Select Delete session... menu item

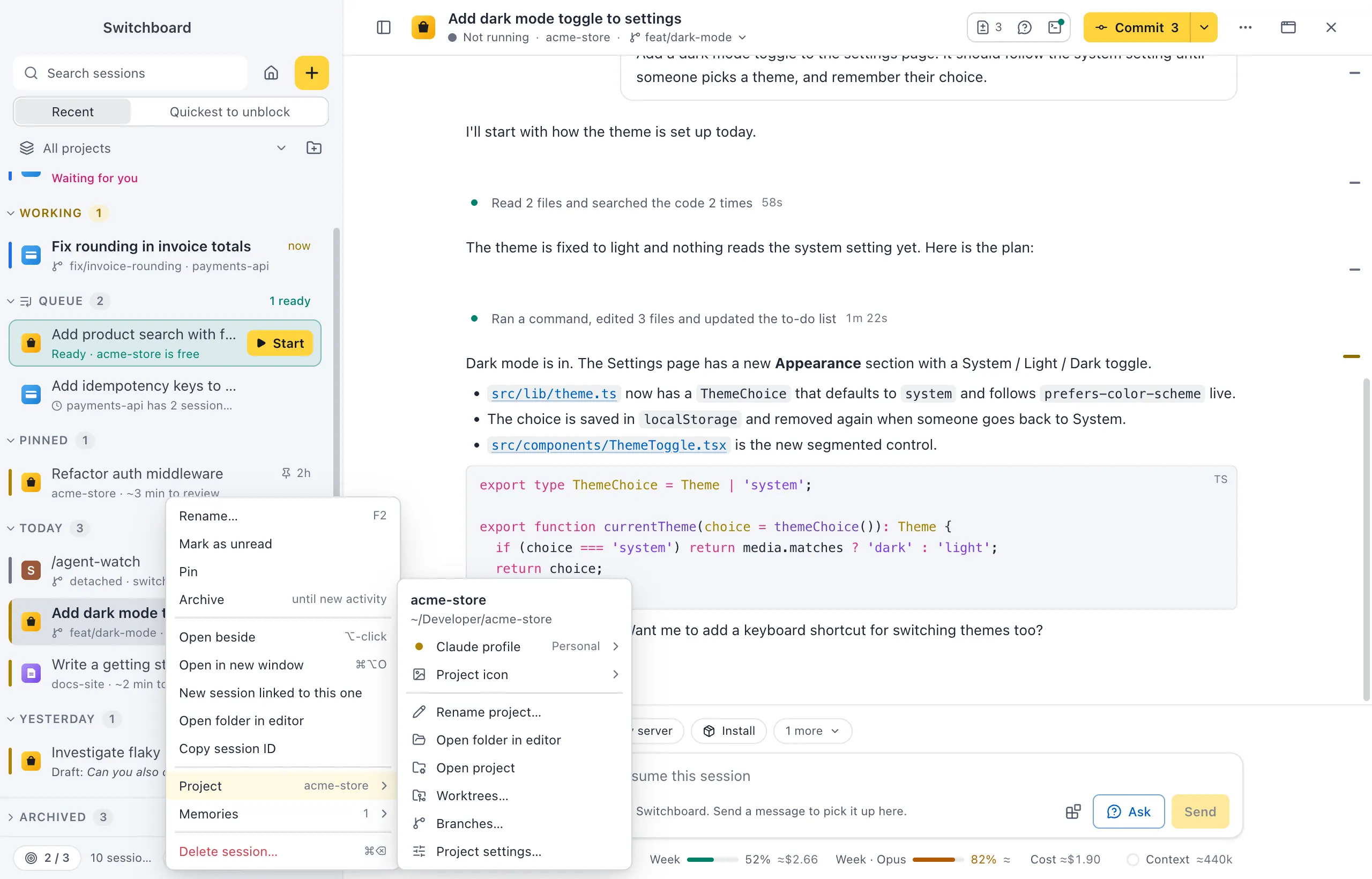pyautogui.click(x=282, y=852)
